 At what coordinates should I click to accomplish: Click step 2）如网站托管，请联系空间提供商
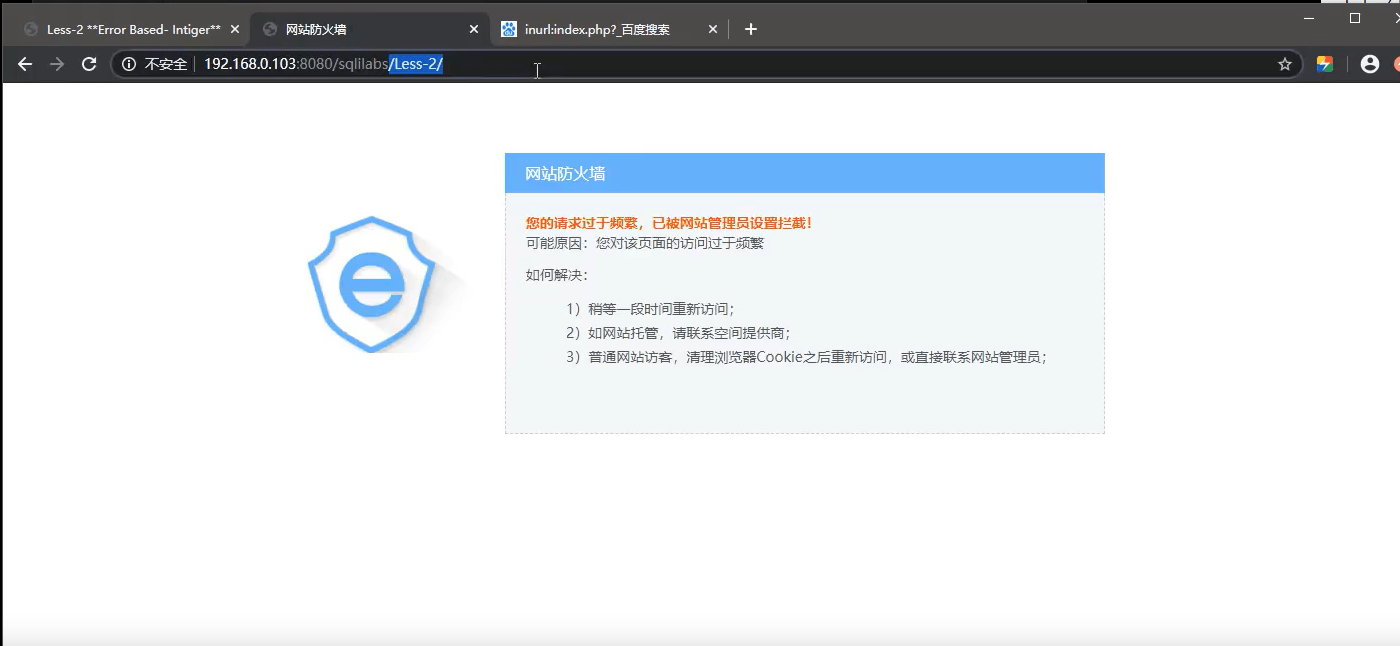pos(678,333)
